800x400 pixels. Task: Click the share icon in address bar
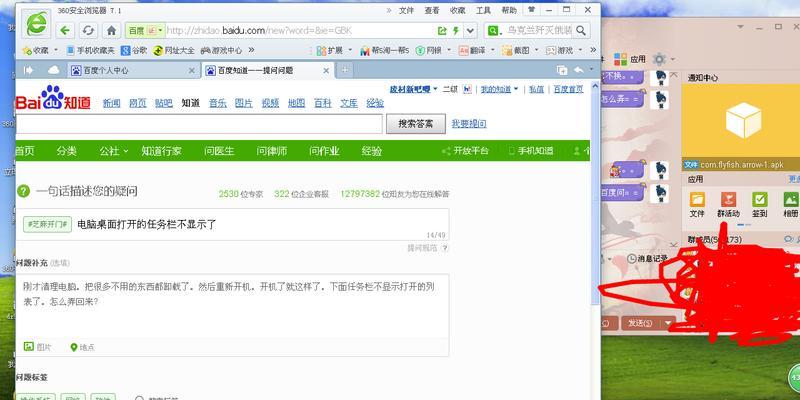click(x=442, y=31)
